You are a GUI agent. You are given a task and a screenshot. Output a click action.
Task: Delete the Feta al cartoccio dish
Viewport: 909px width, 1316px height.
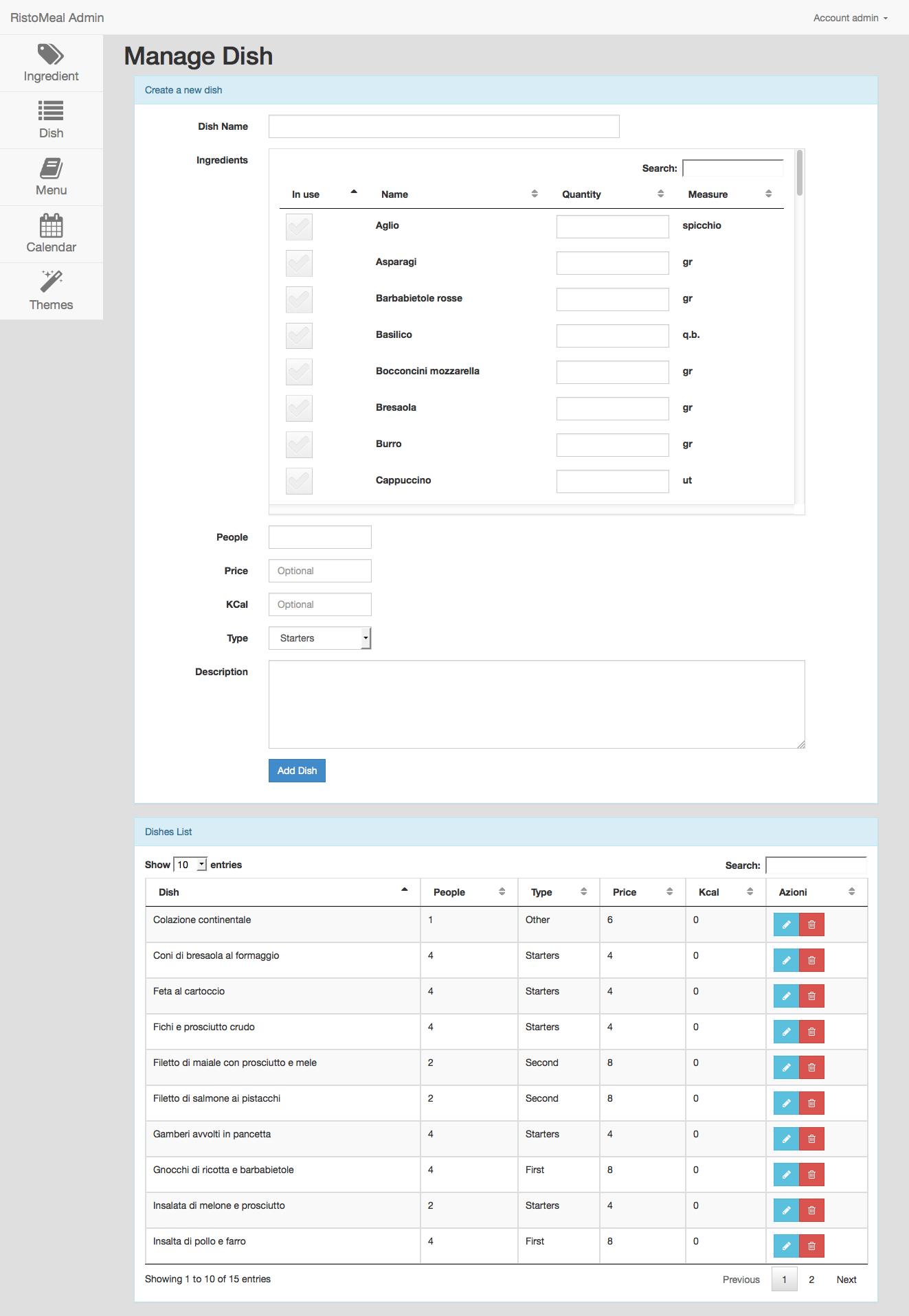tap(811, 996)
